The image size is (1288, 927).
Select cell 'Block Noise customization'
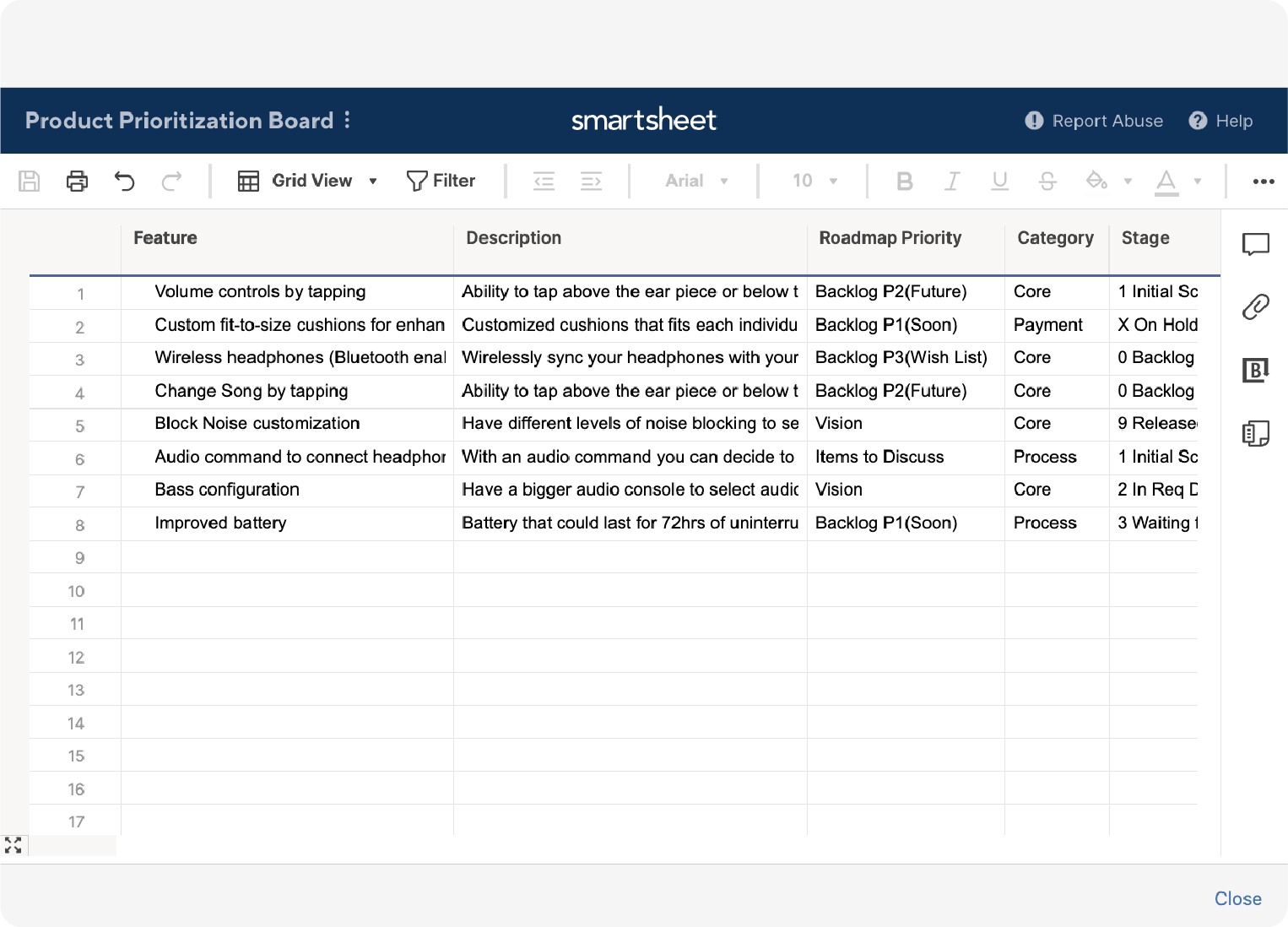tap(287, 424)
